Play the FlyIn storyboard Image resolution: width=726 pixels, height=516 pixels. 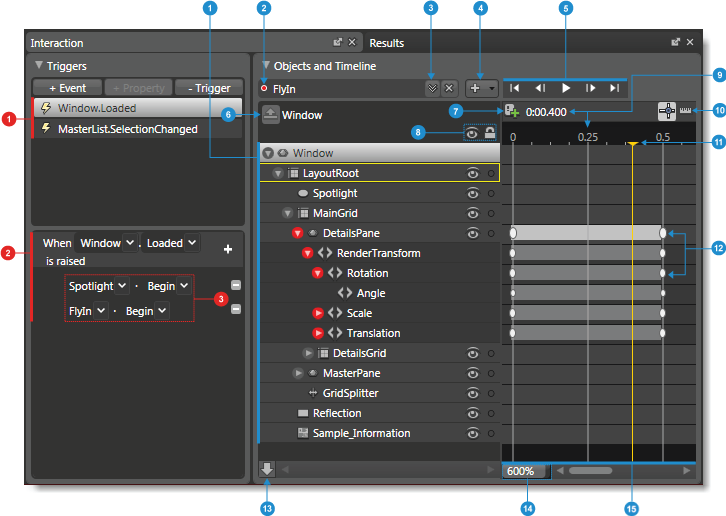(565, 88)
